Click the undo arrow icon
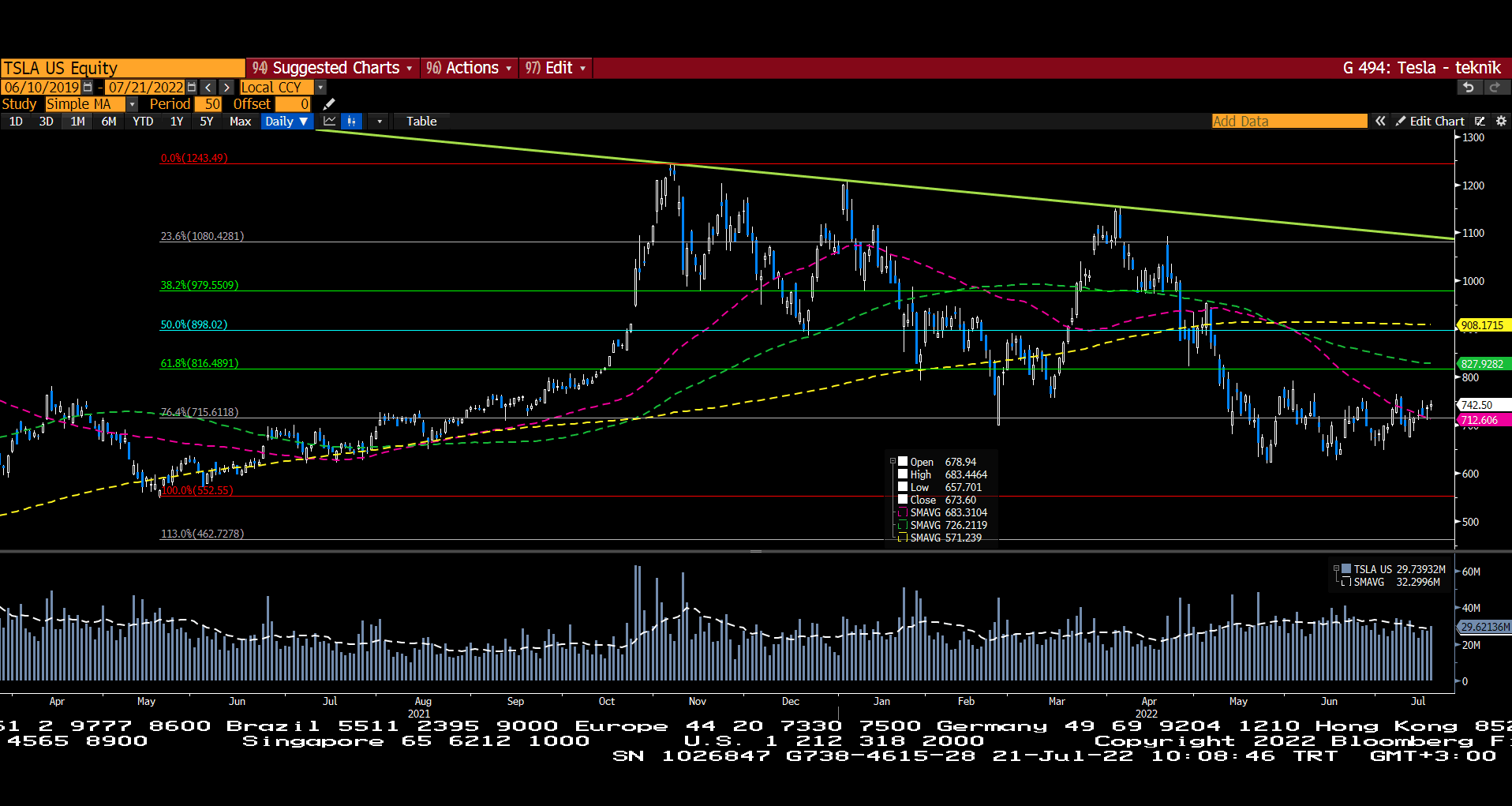The image size is (1512, 806). click(1468, 87)
